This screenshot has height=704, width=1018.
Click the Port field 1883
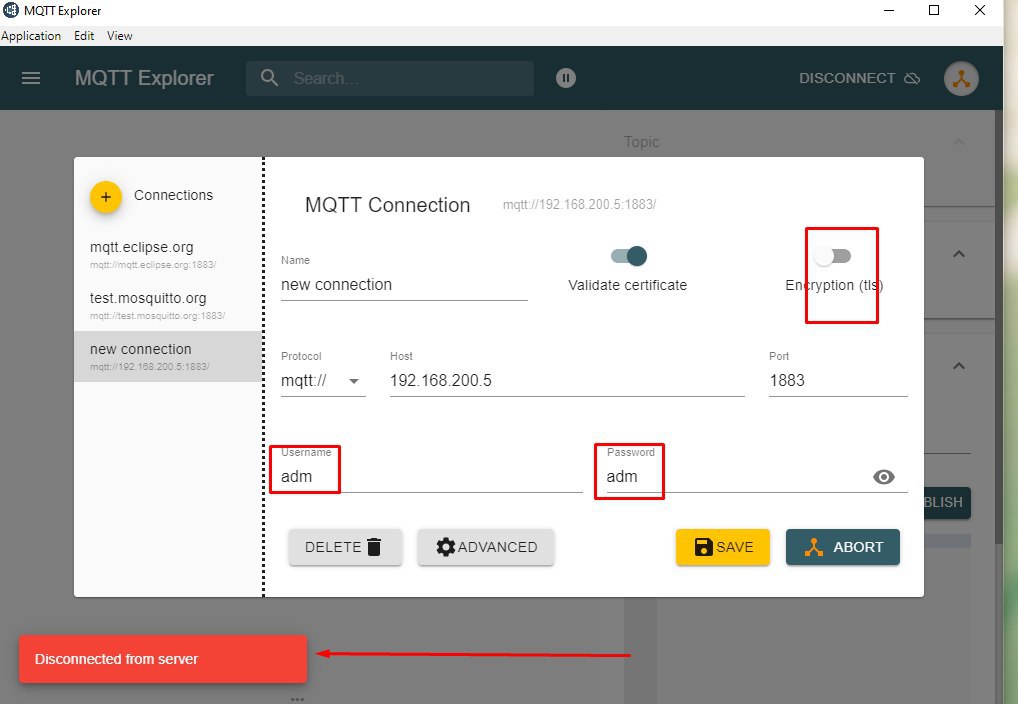click(x=838, y=381)
